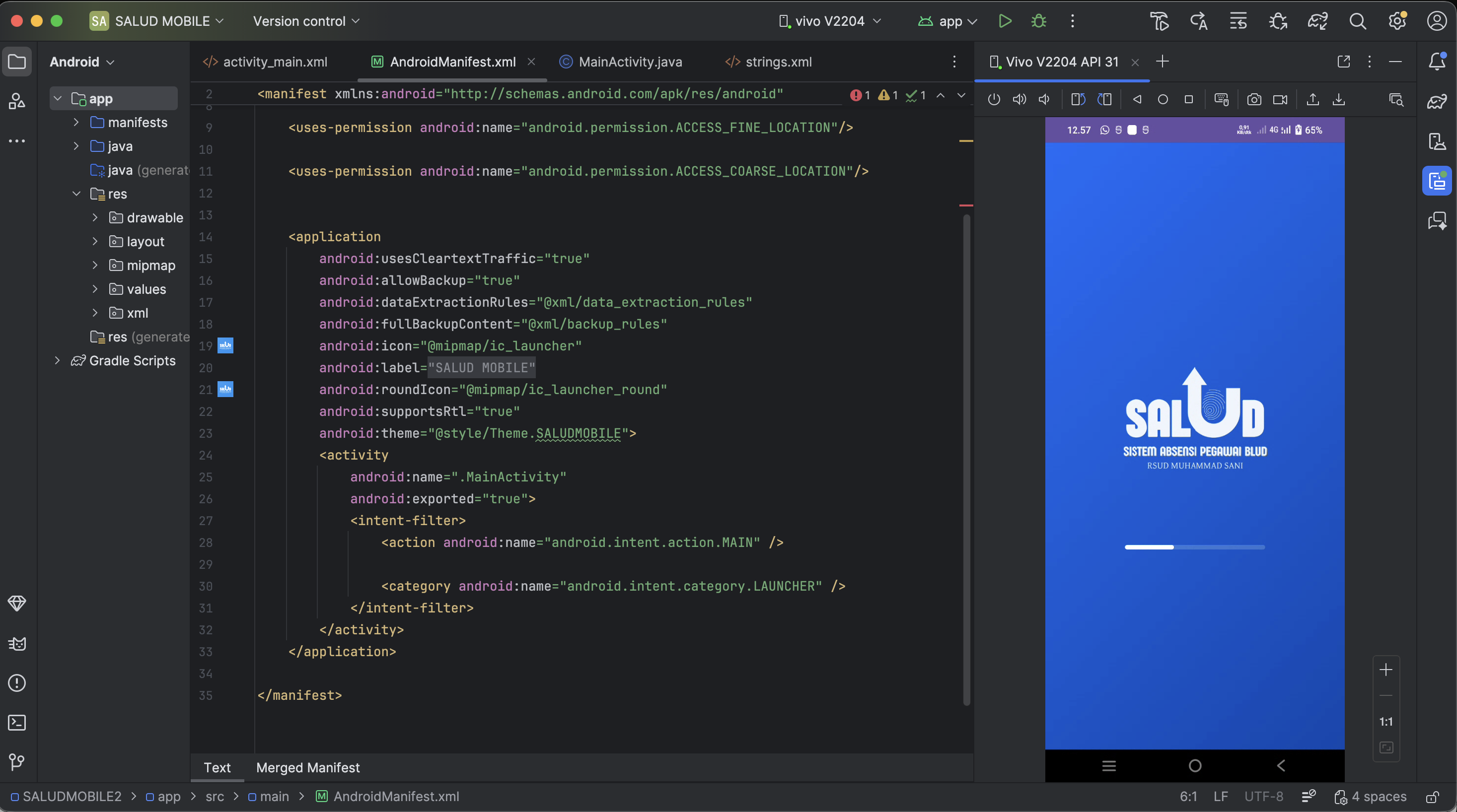Switch to the activity_main.xml tab
Screen dimensions: 1457x812
click(265, 62)
